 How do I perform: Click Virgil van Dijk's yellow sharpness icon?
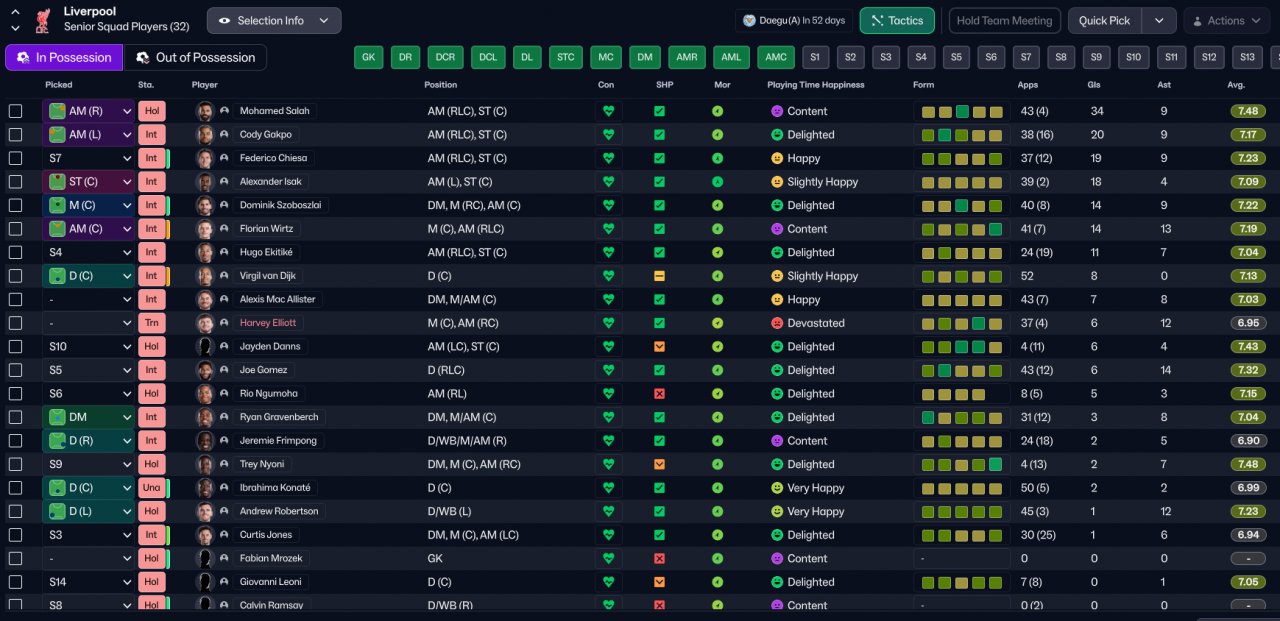tap(659, 276)
